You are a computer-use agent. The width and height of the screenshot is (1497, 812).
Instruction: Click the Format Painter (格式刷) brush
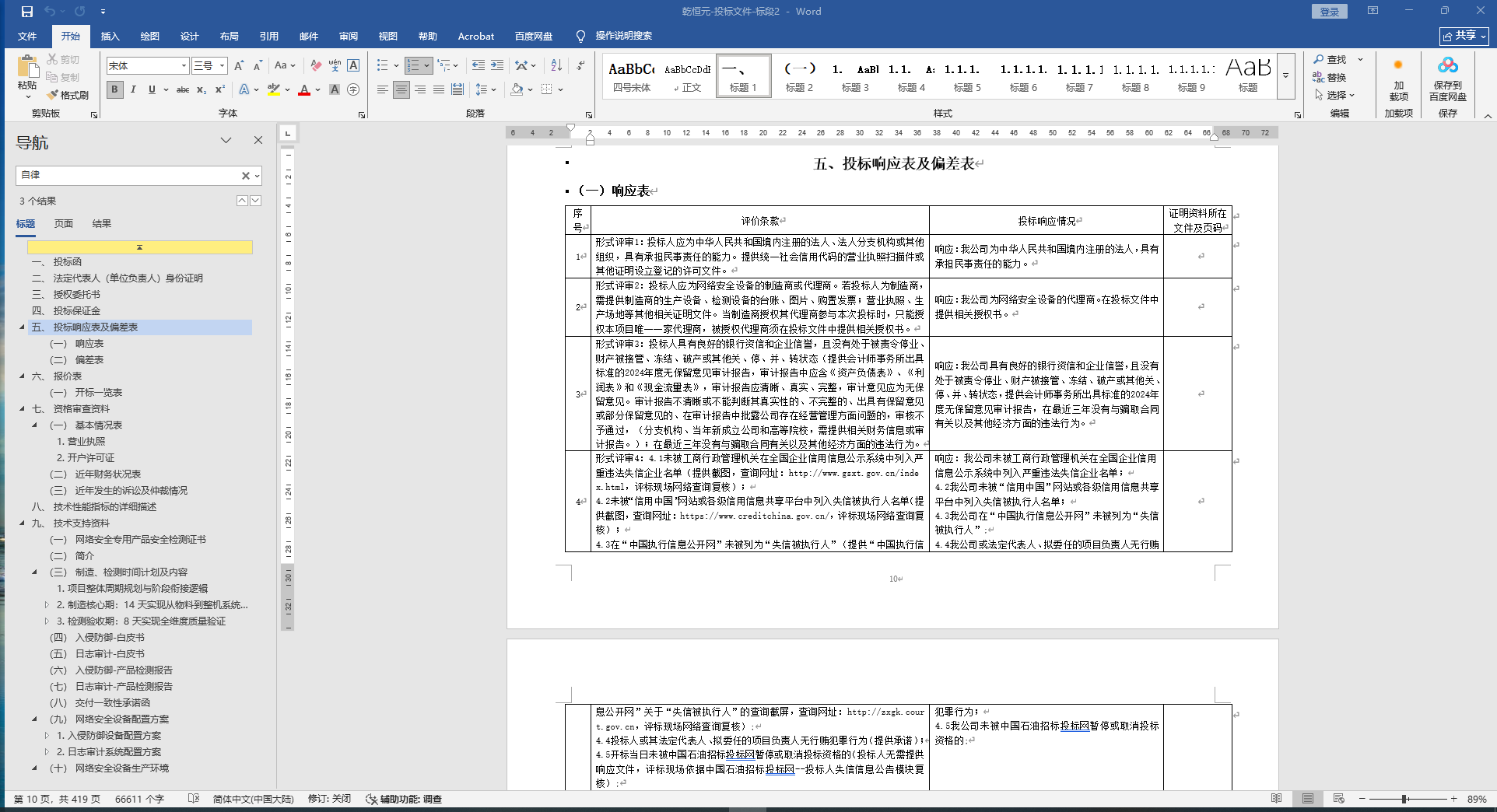[68, 95]
